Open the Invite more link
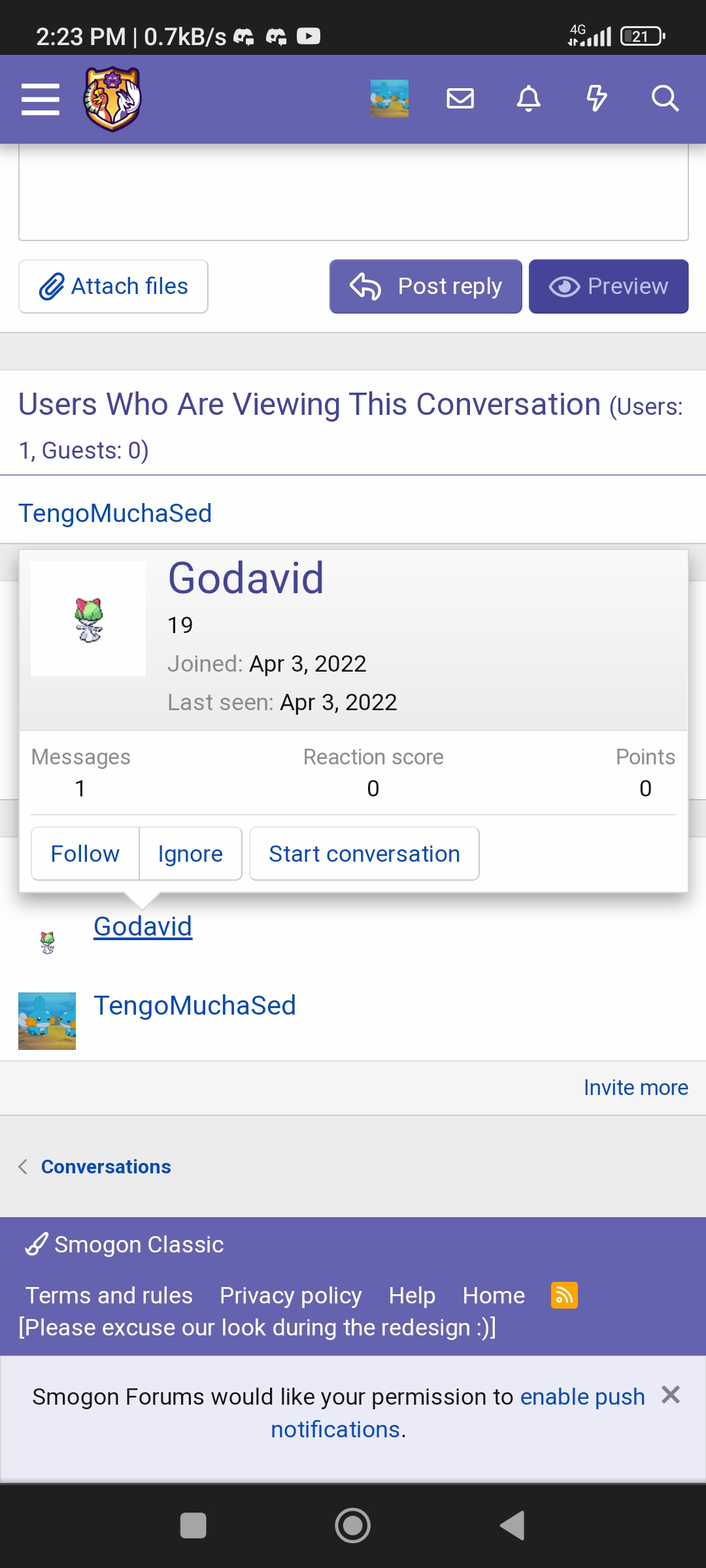 coord(635,1088)
